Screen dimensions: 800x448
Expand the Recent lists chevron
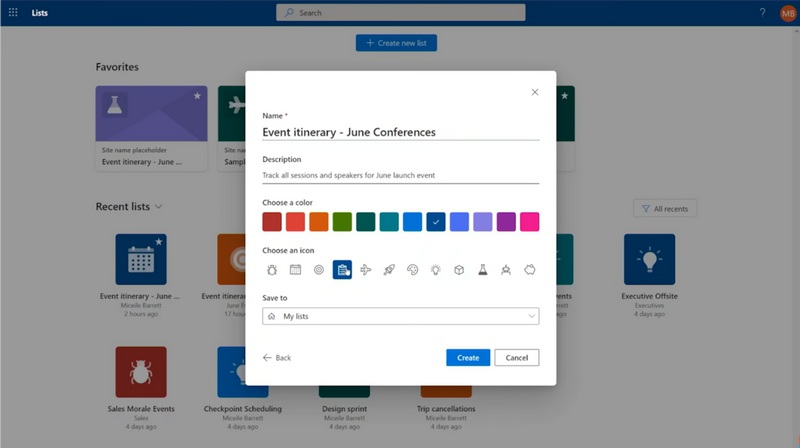coord(158,207)
